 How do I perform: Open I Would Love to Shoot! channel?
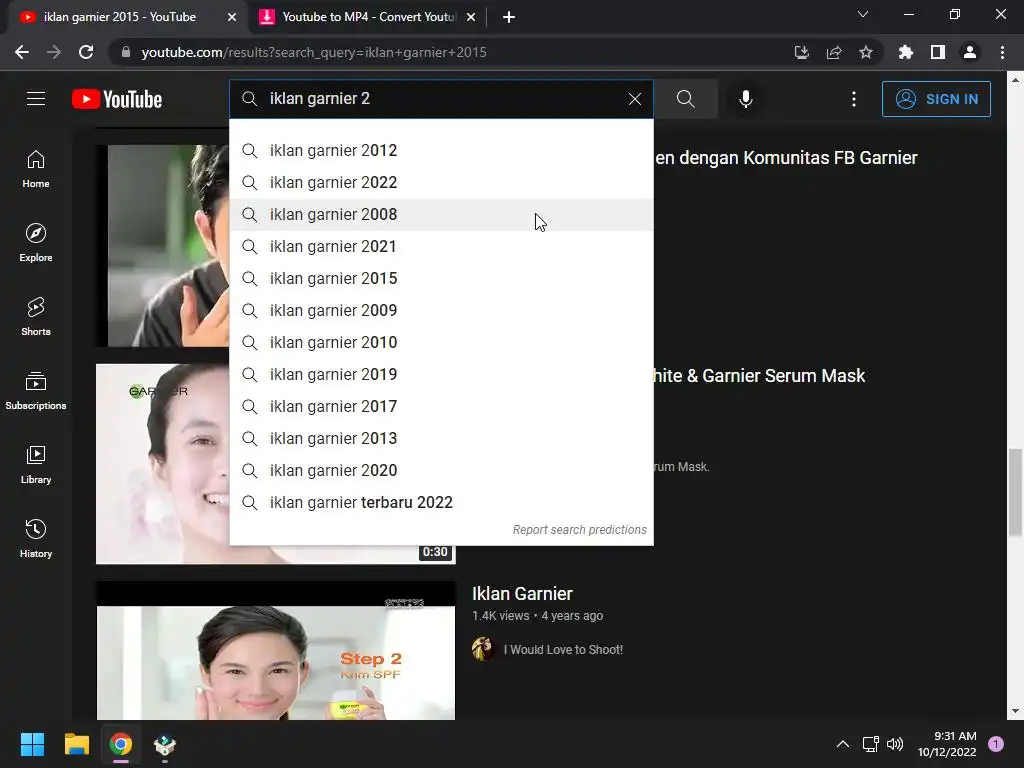563,650
